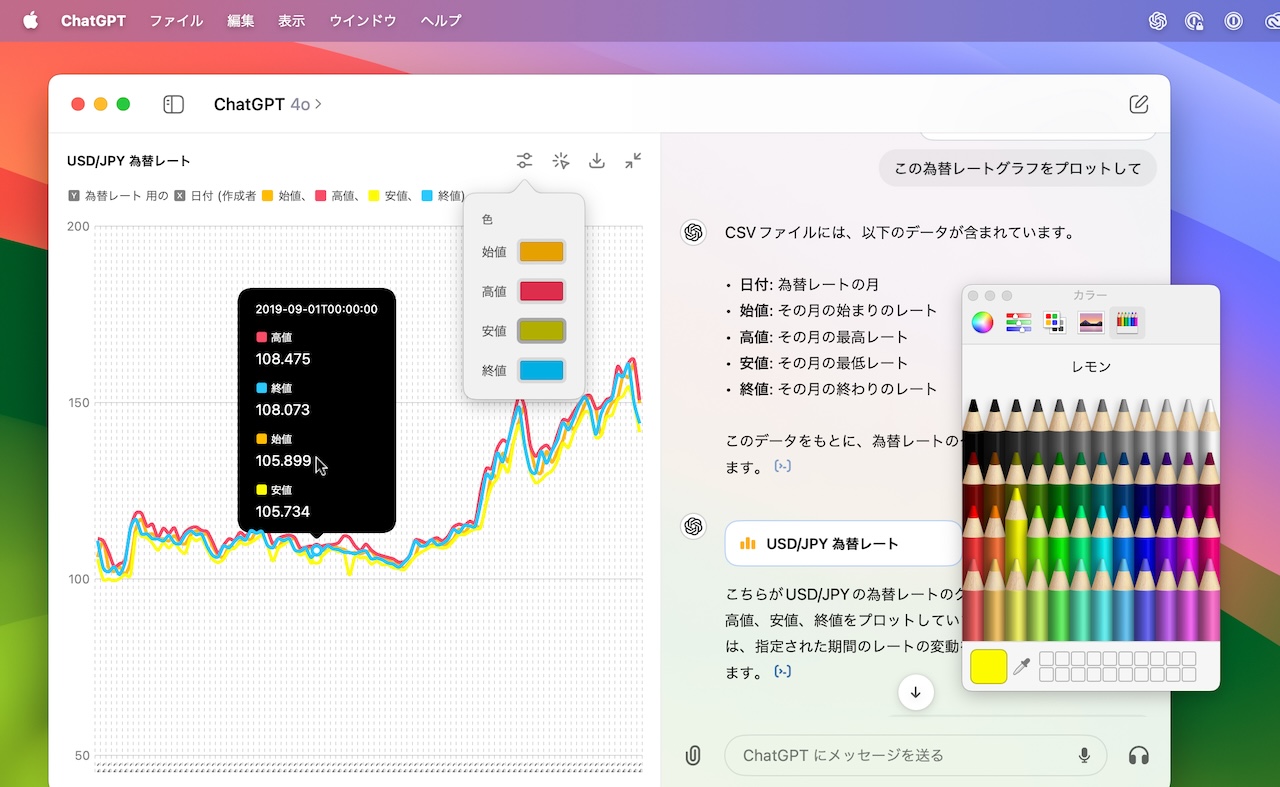Click the first empty saved-color well

tap(1046, 659)
